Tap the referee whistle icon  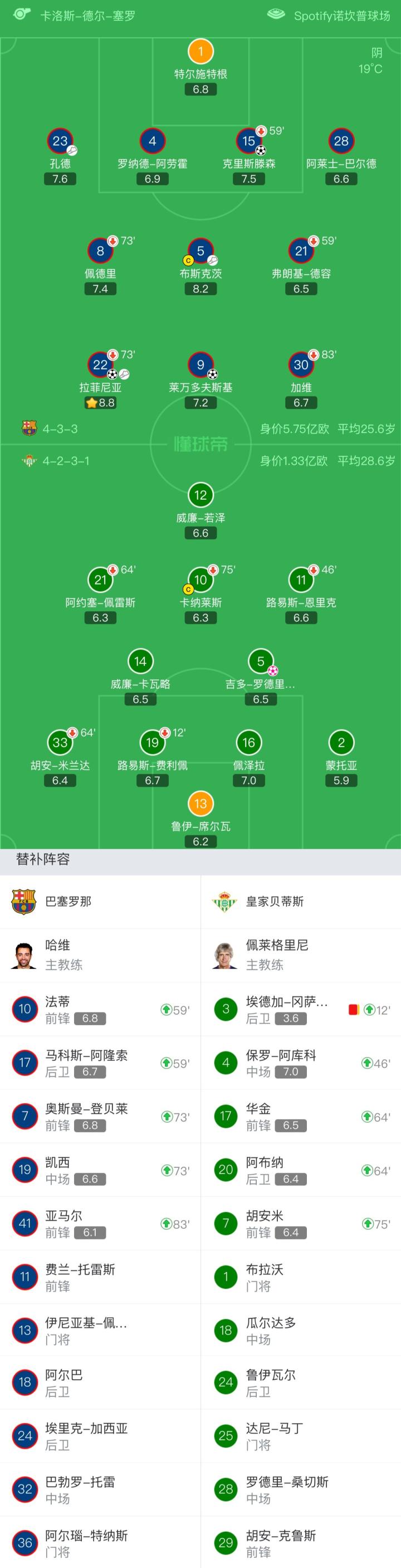22,13
